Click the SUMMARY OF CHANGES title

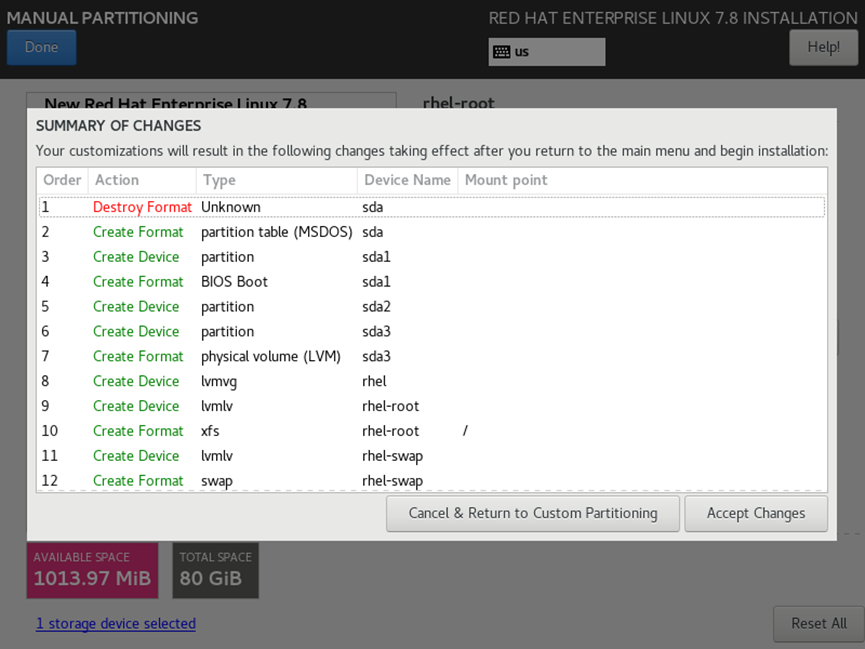coord(119,126)
